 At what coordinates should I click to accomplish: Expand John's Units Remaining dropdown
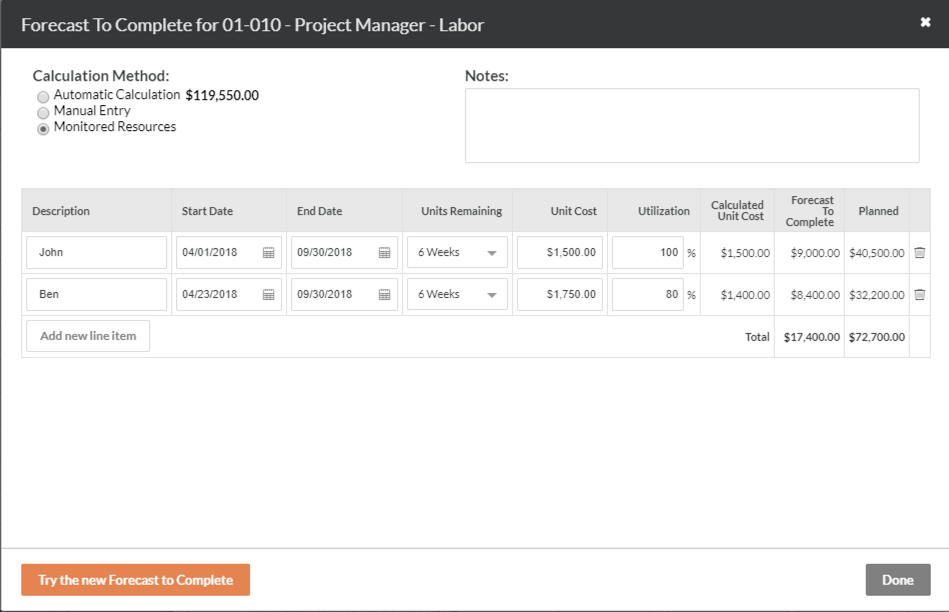pos(457,252)
